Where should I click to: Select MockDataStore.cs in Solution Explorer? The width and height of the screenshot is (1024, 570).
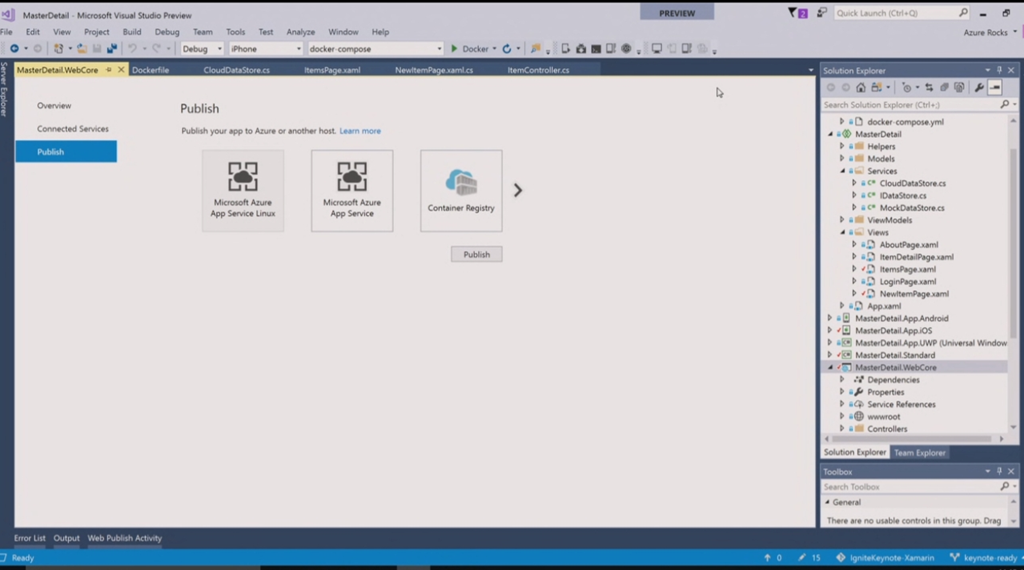point(912,208)
